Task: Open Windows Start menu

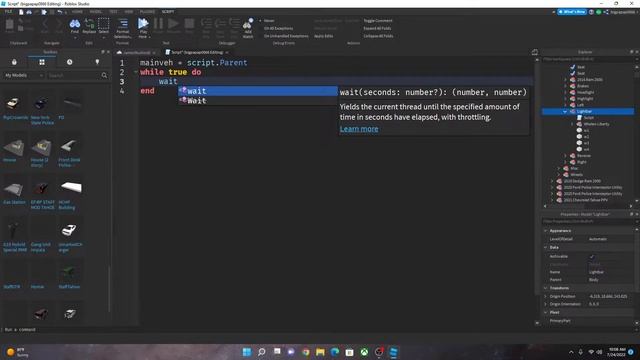Action: pyautogui.click(x=247, y=352)
